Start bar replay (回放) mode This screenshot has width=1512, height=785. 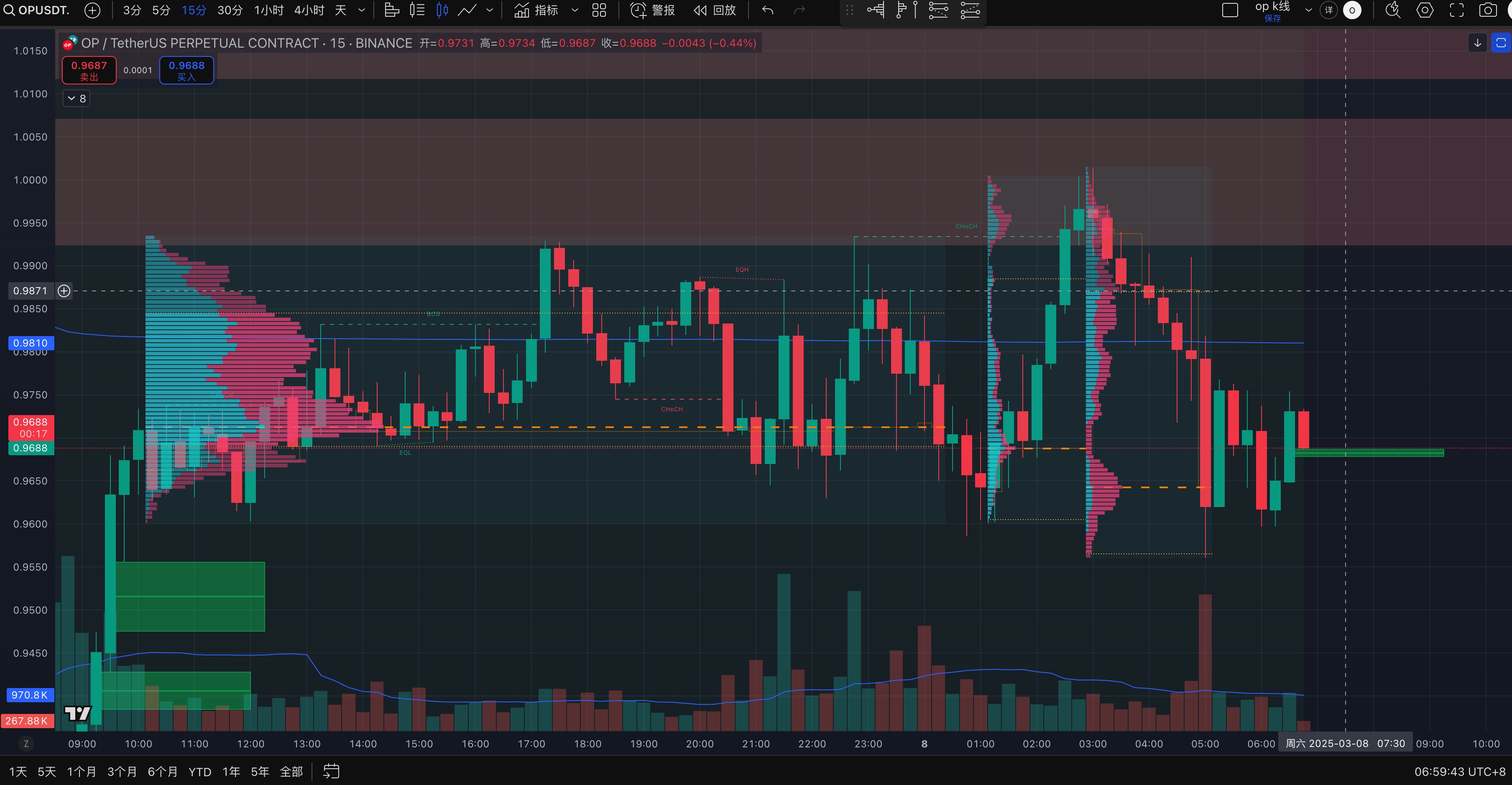pos(714,10)
